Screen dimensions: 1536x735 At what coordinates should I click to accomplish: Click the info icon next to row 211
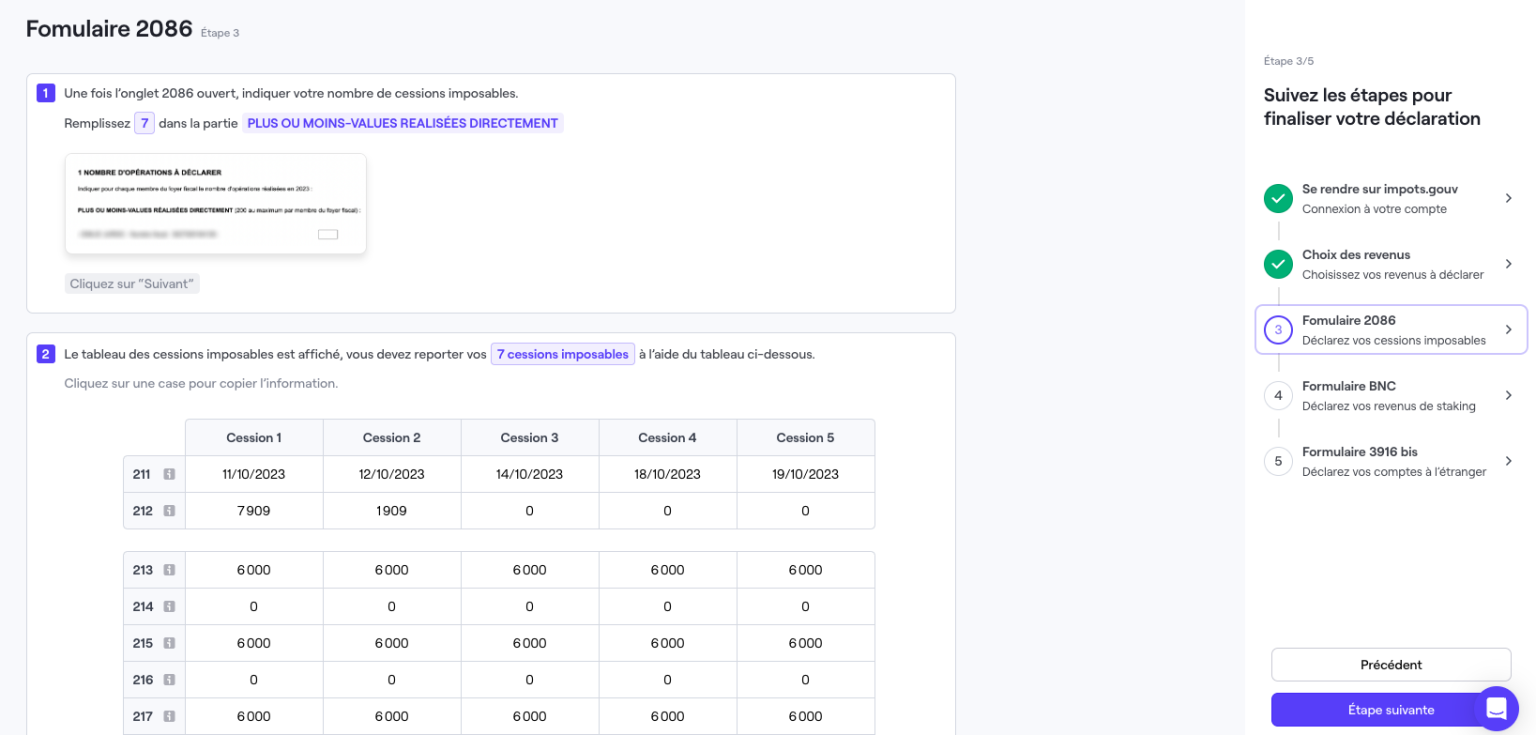[x=169, y=474]
